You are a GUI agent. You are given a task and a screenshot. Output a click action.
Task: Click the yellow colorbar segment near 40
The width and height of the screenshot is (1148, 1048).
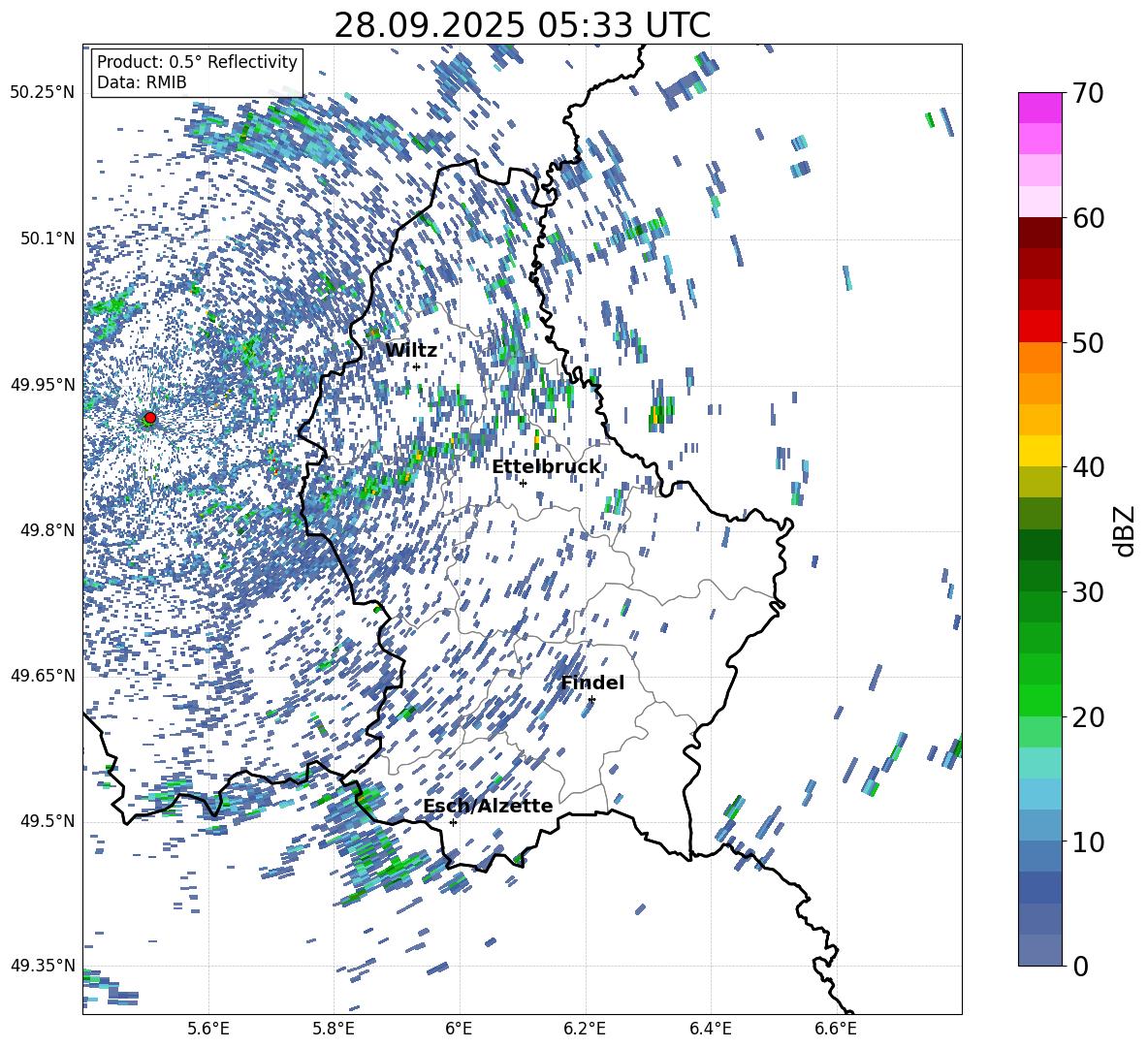(x=1039, y=450)
